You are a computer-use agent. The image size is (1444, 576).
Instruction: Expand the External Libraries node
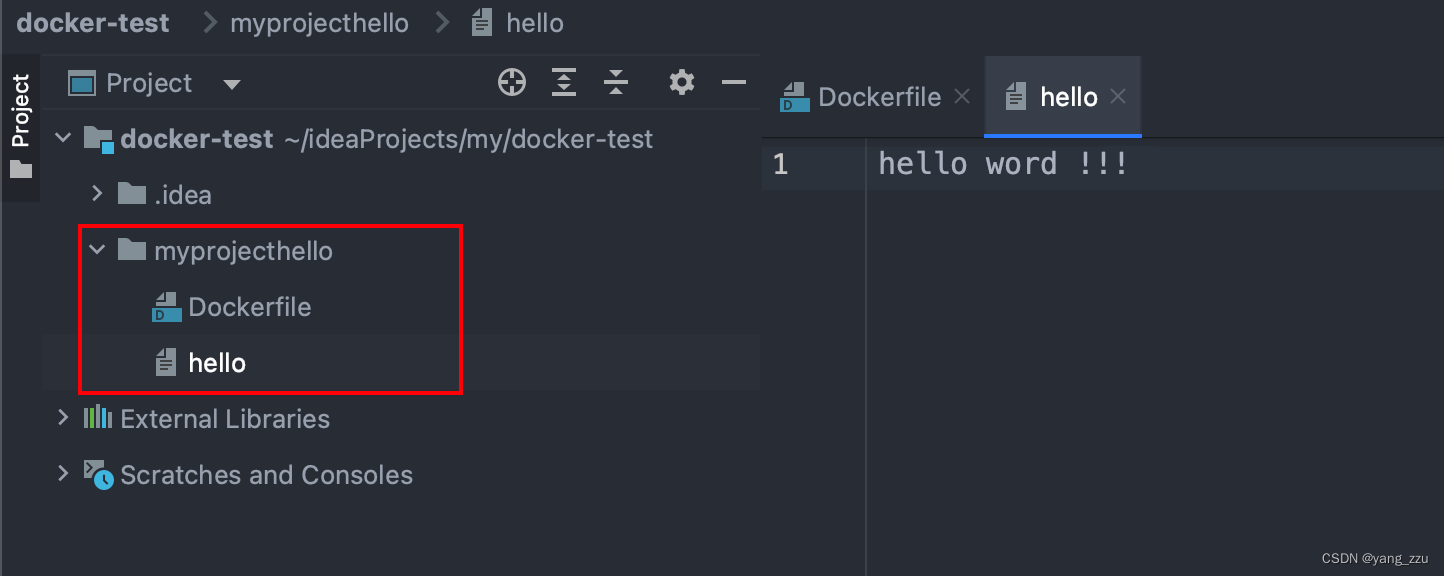pos(64,418)
